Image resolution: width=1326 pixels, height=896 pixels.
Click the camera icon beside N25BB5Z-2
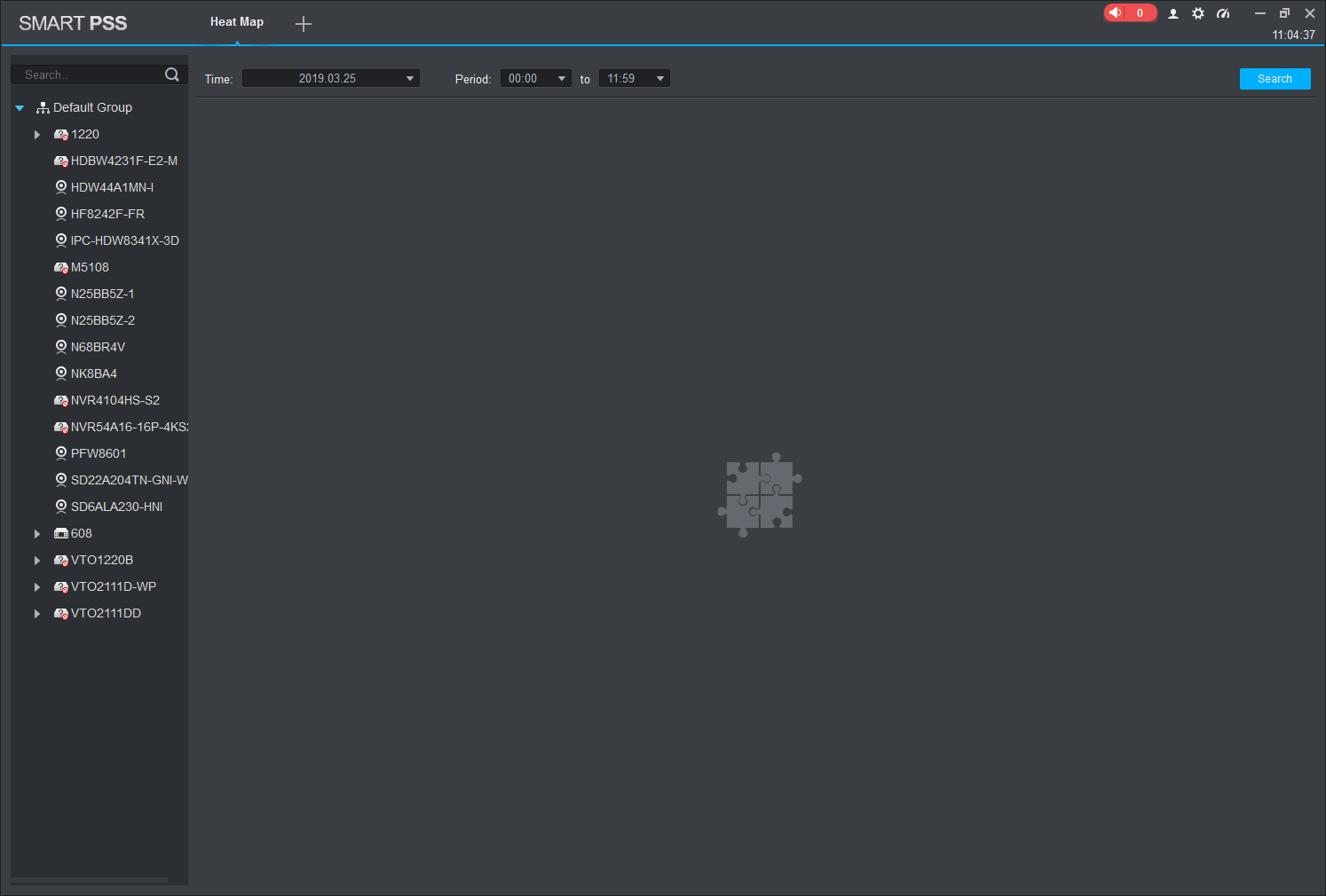pyautogui.click(x=61, y=320)
